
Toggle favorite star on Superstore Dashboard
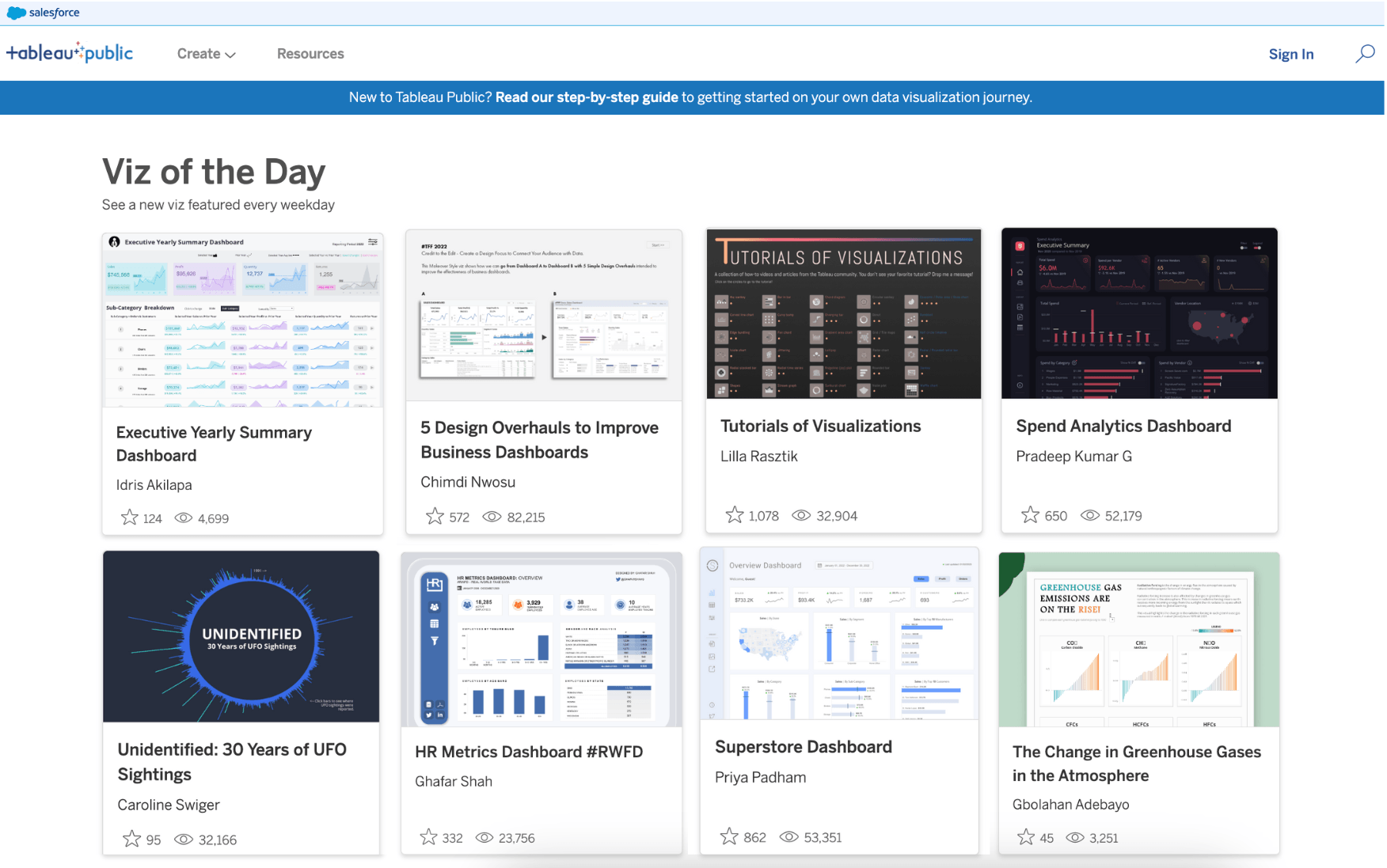(x=728, y=836)
